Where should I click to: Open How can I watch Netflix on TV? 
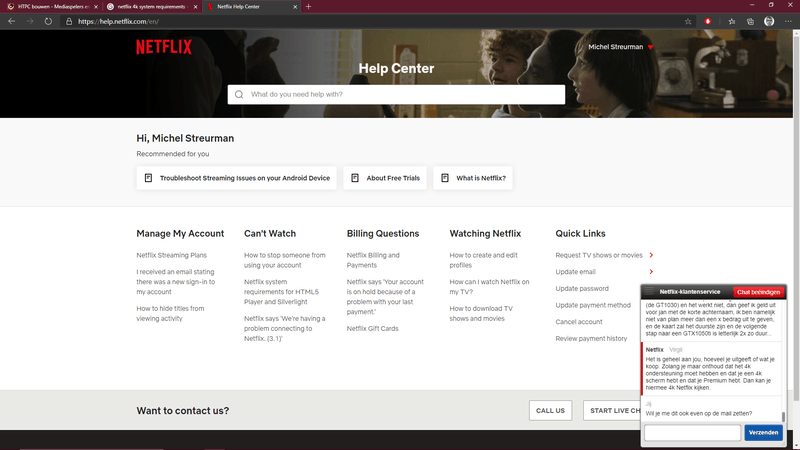pyautogui.click(x=489, y=287)
